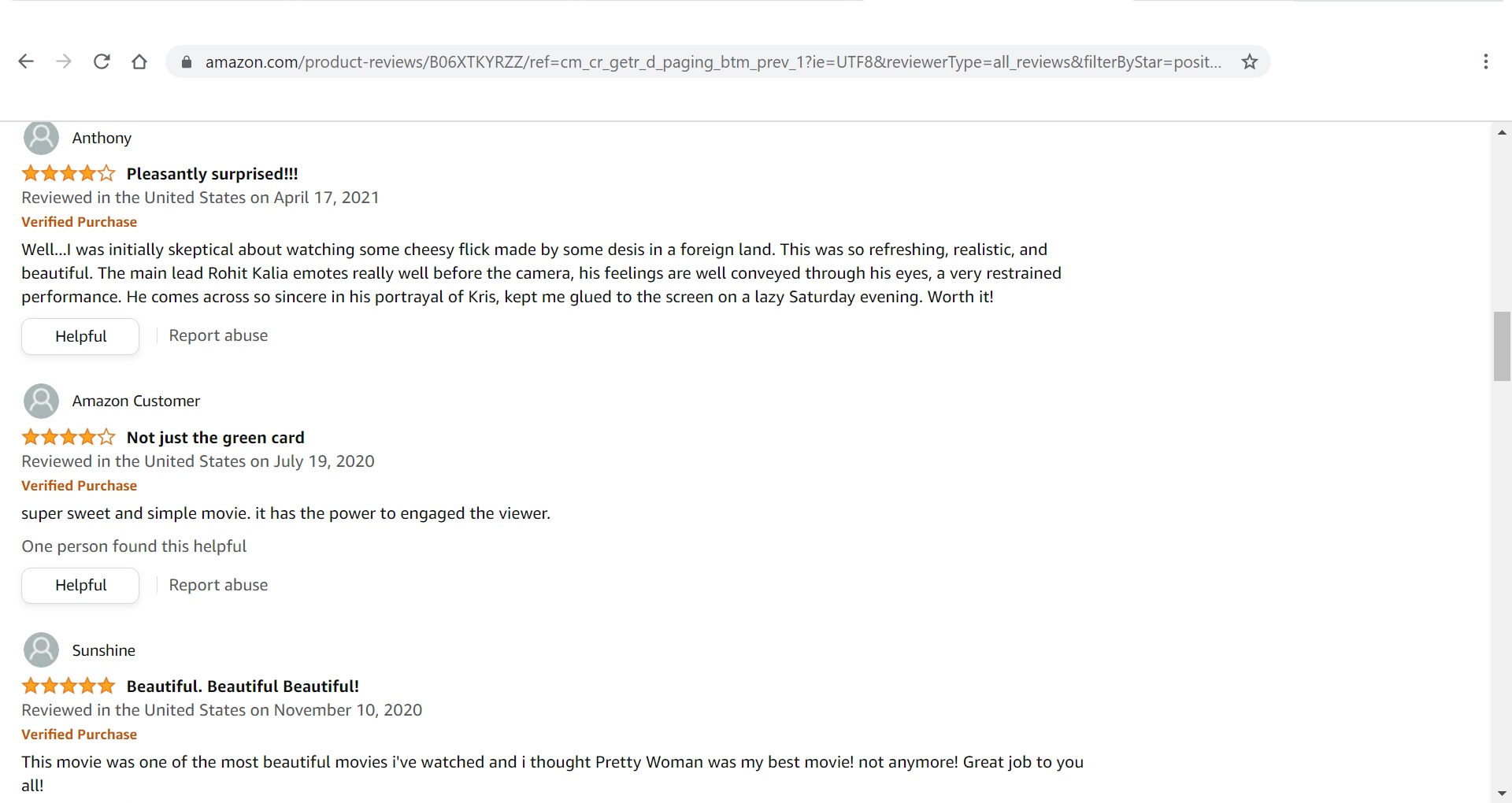Click the five-star rating on Sunshine's review

point(69,686)
